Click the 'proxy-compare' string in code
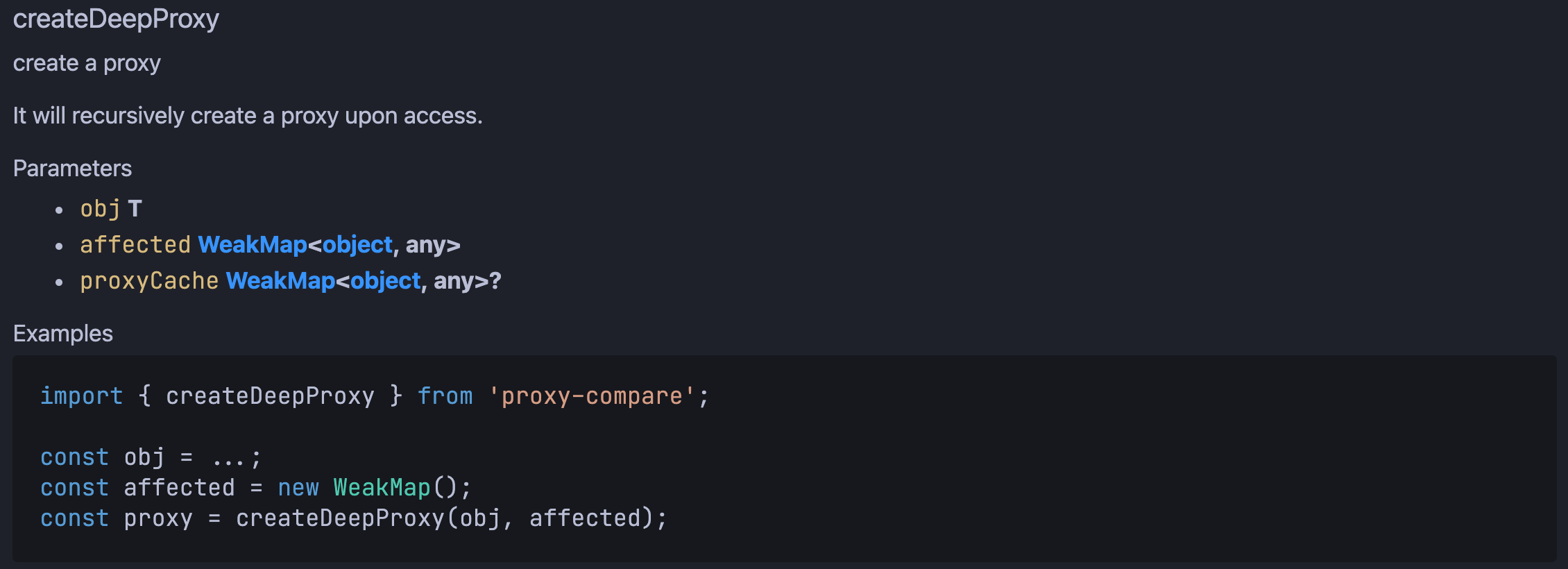 coord(591,396)
